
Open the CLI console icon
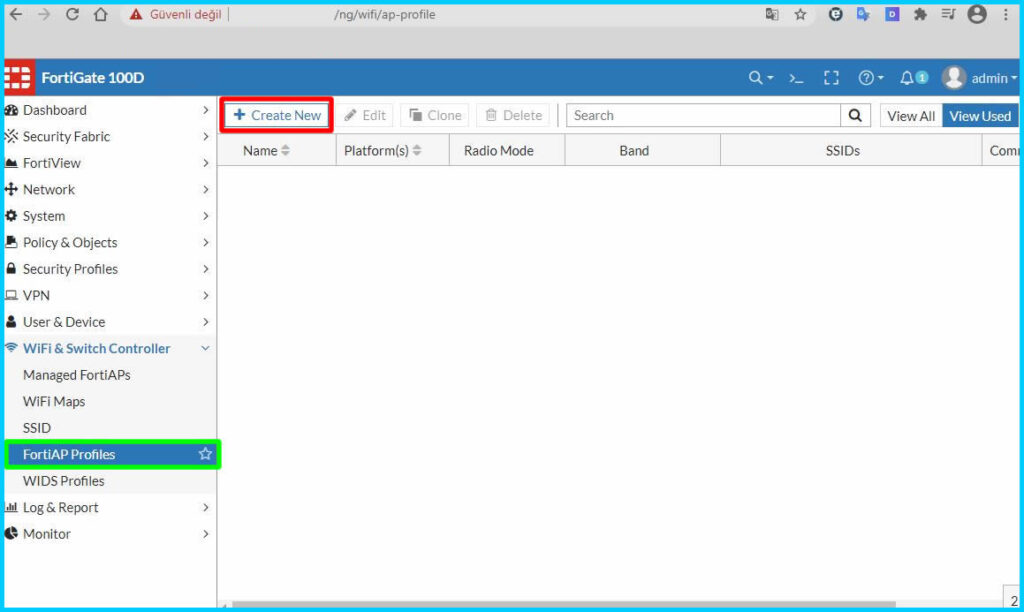[795, 78]
